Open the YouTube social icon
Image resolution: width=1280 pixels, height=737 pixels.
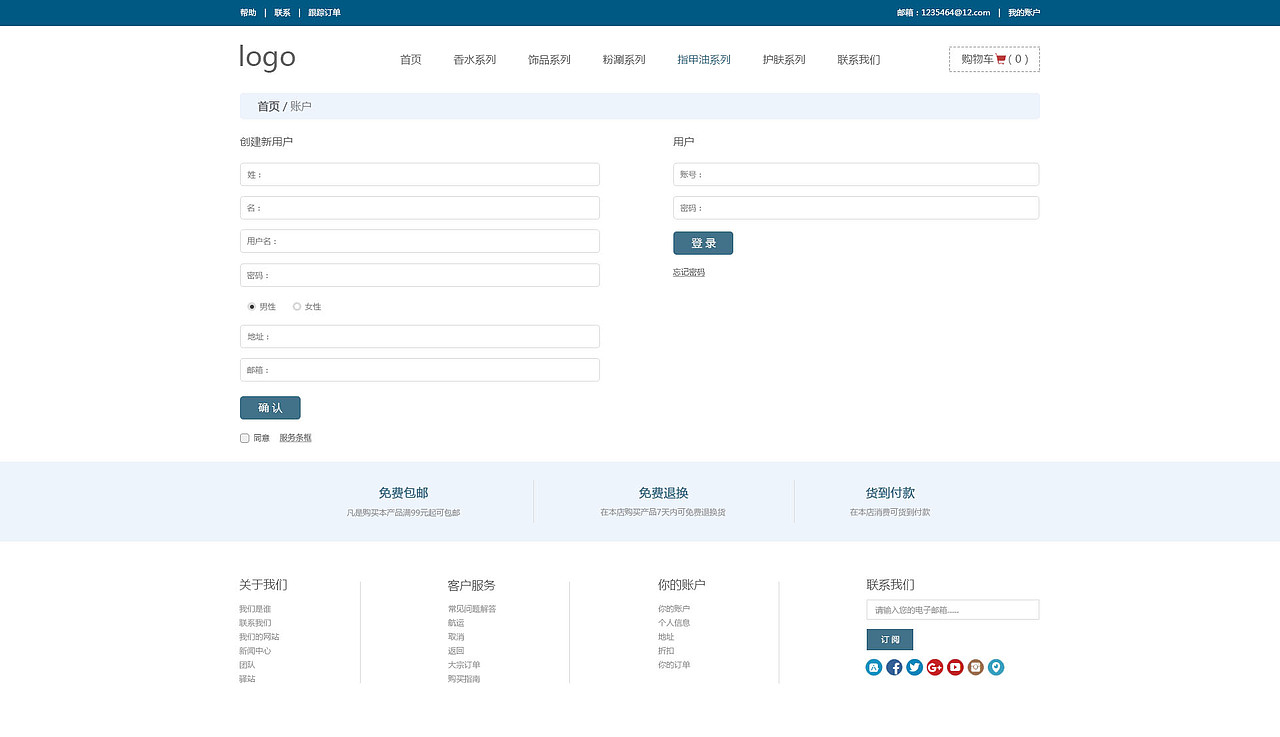(x=955, y=667)
